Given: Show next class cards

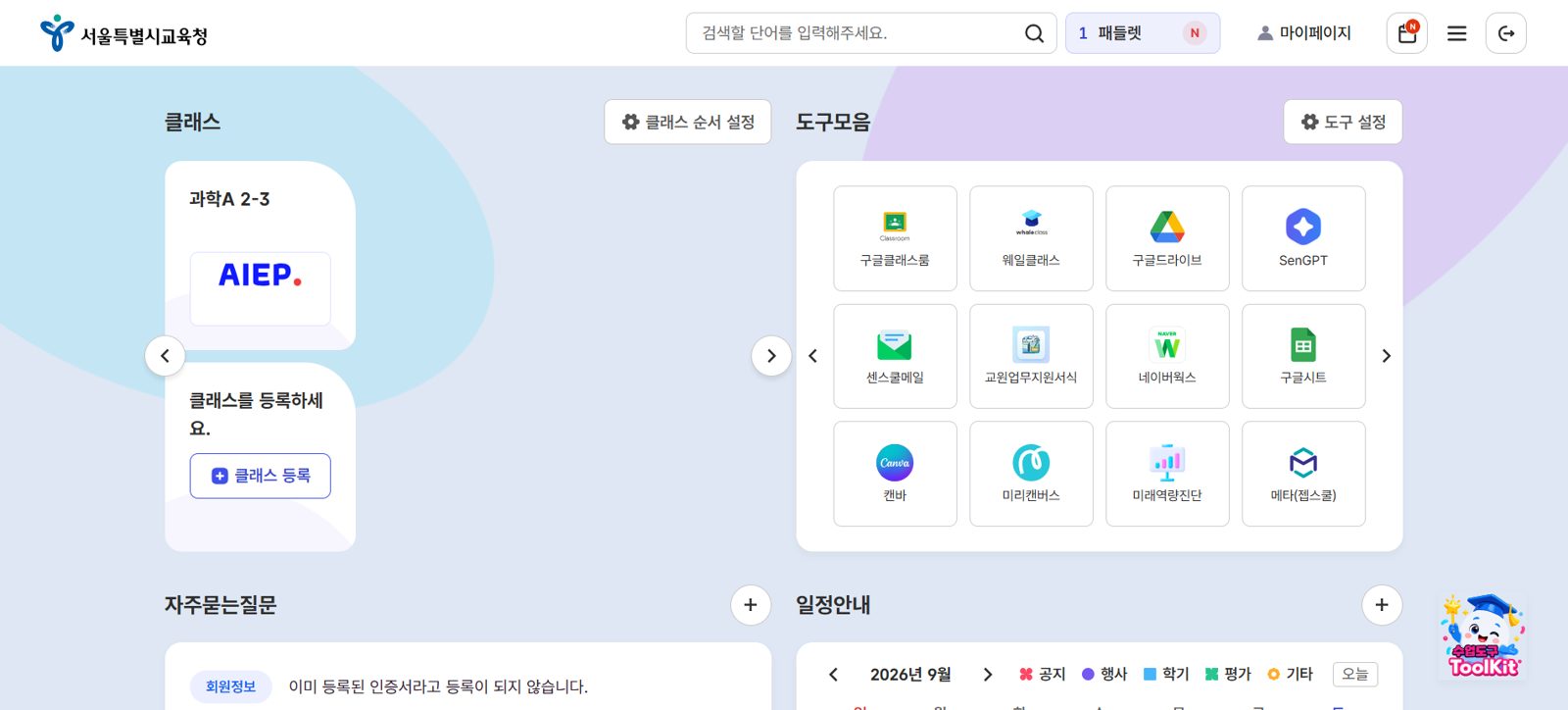Looking at the screenshot, I should 771,356.
